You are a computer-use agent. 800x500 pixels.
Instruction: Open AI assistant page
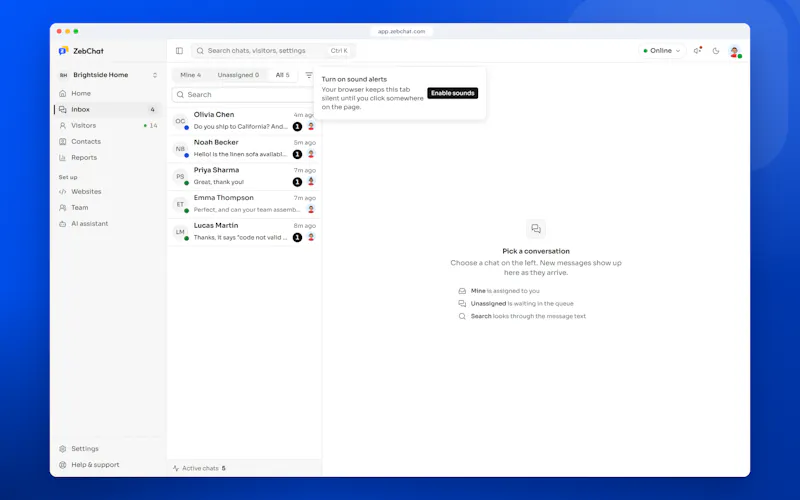[x=108, y=223]
